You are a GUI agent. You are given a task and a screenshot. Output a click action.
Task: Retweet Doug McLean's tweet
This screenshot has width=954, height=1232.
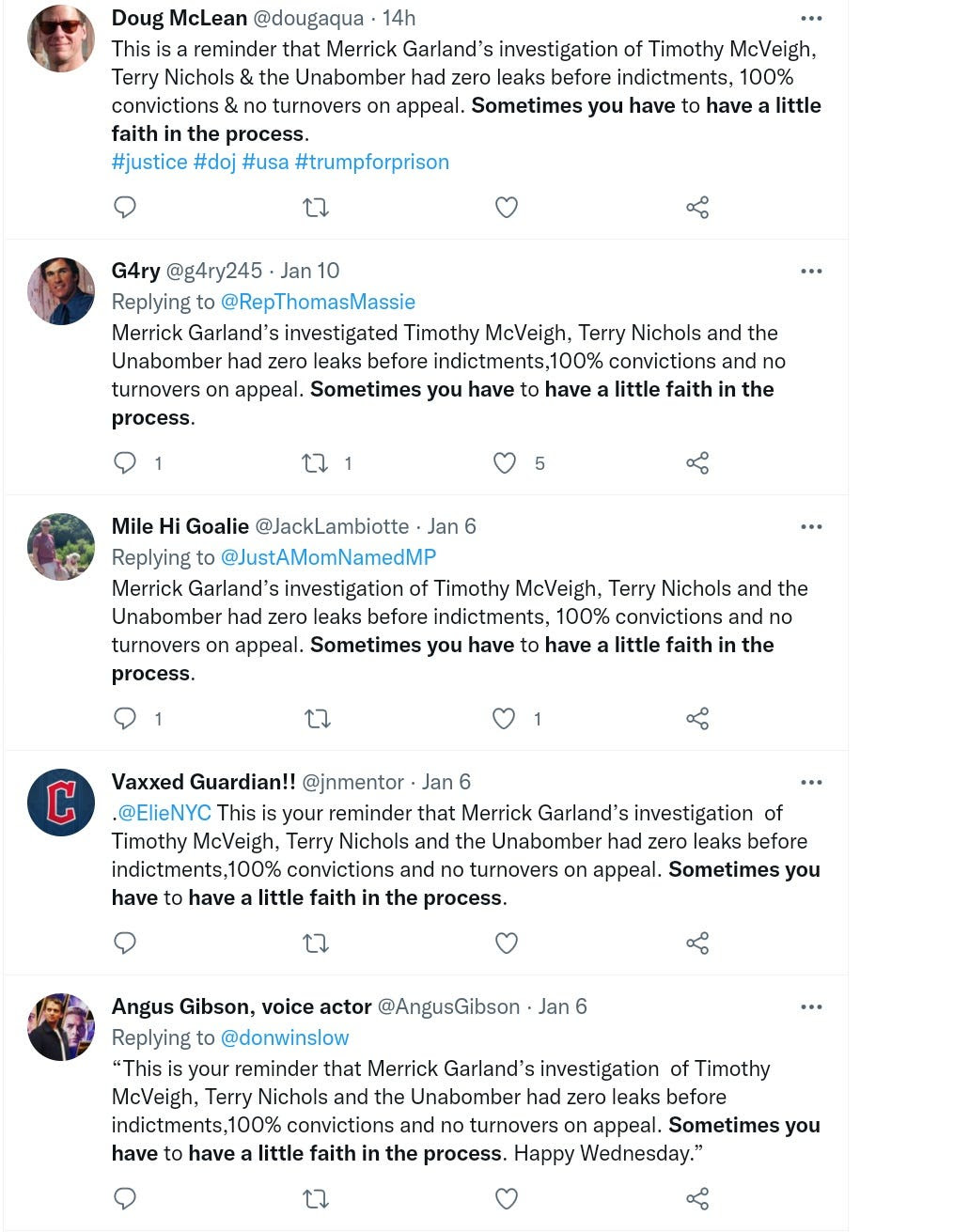316,207
